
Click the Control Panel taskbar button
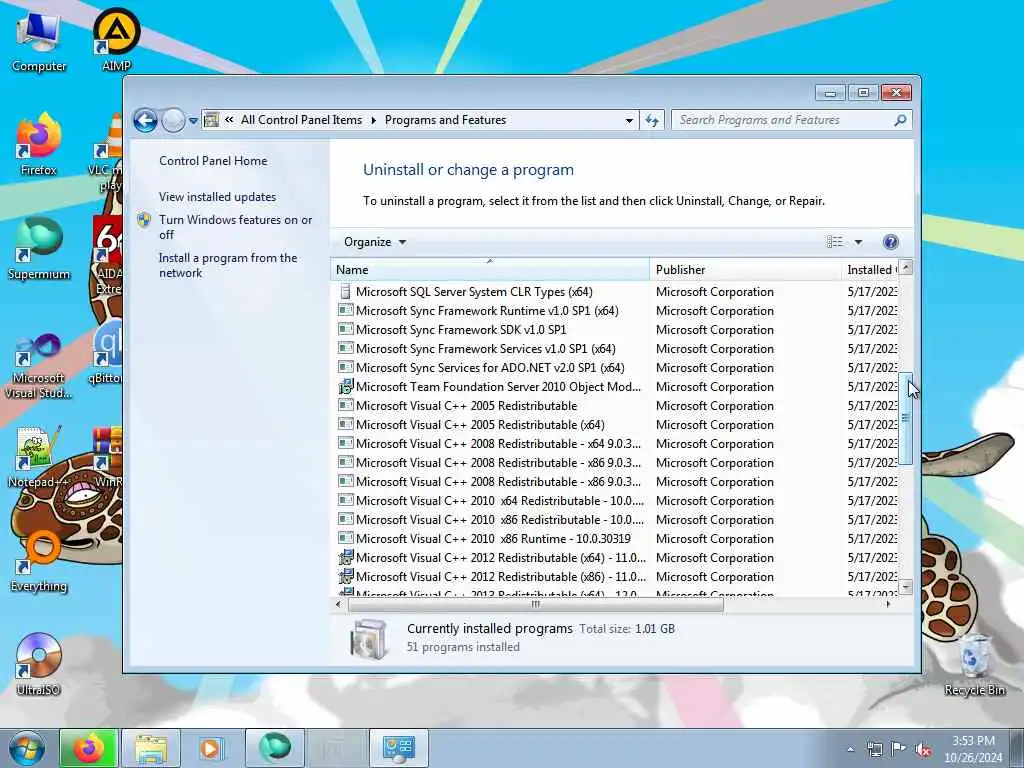pyautogui.click(x=398, y=748)
